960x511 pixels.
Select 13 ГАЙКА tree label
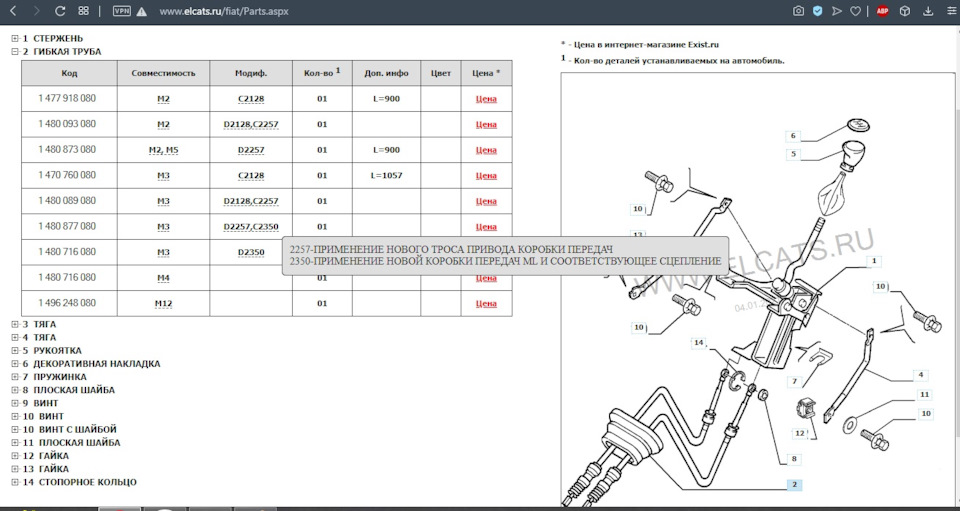point(45,469)
